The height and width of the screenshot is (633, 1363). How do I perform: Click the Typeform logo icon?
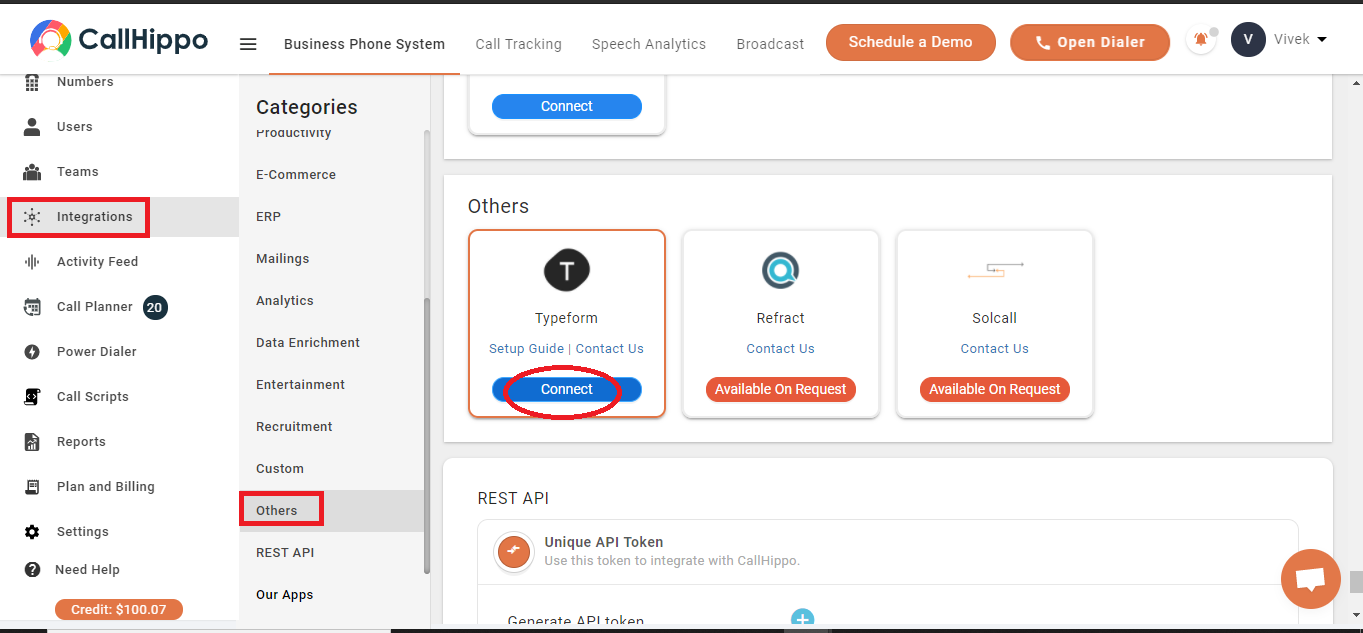point(567,270)
